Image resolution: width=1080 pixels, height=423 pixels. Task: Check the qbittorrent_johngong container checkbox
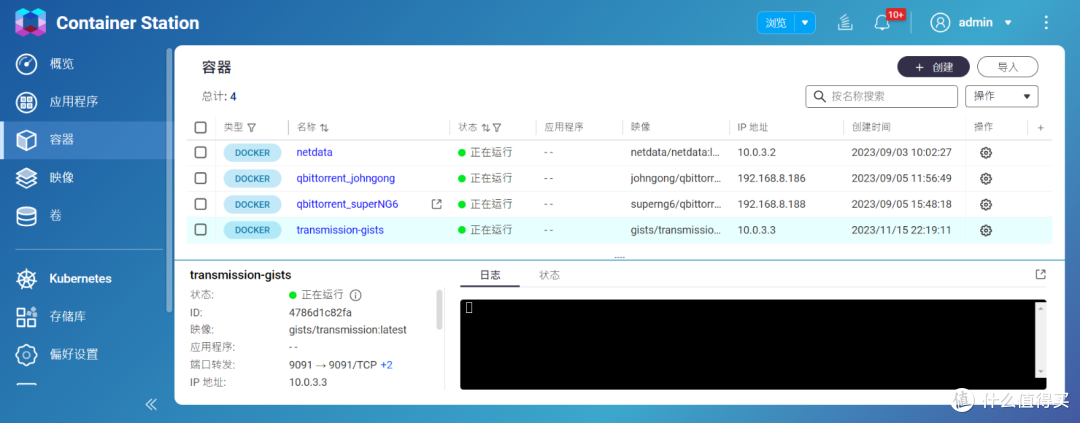200,178
